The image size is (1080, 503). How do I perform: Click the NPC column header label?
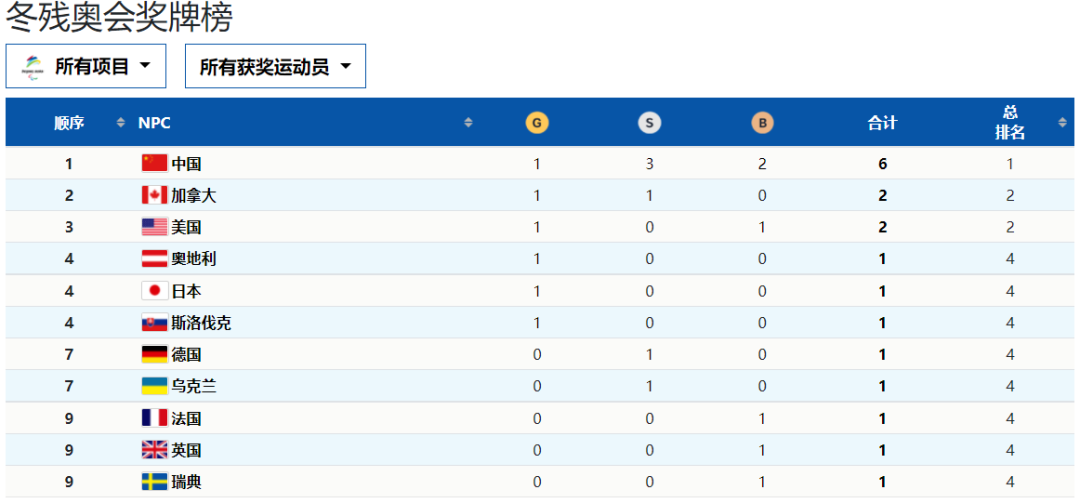(x=154, y=123)
